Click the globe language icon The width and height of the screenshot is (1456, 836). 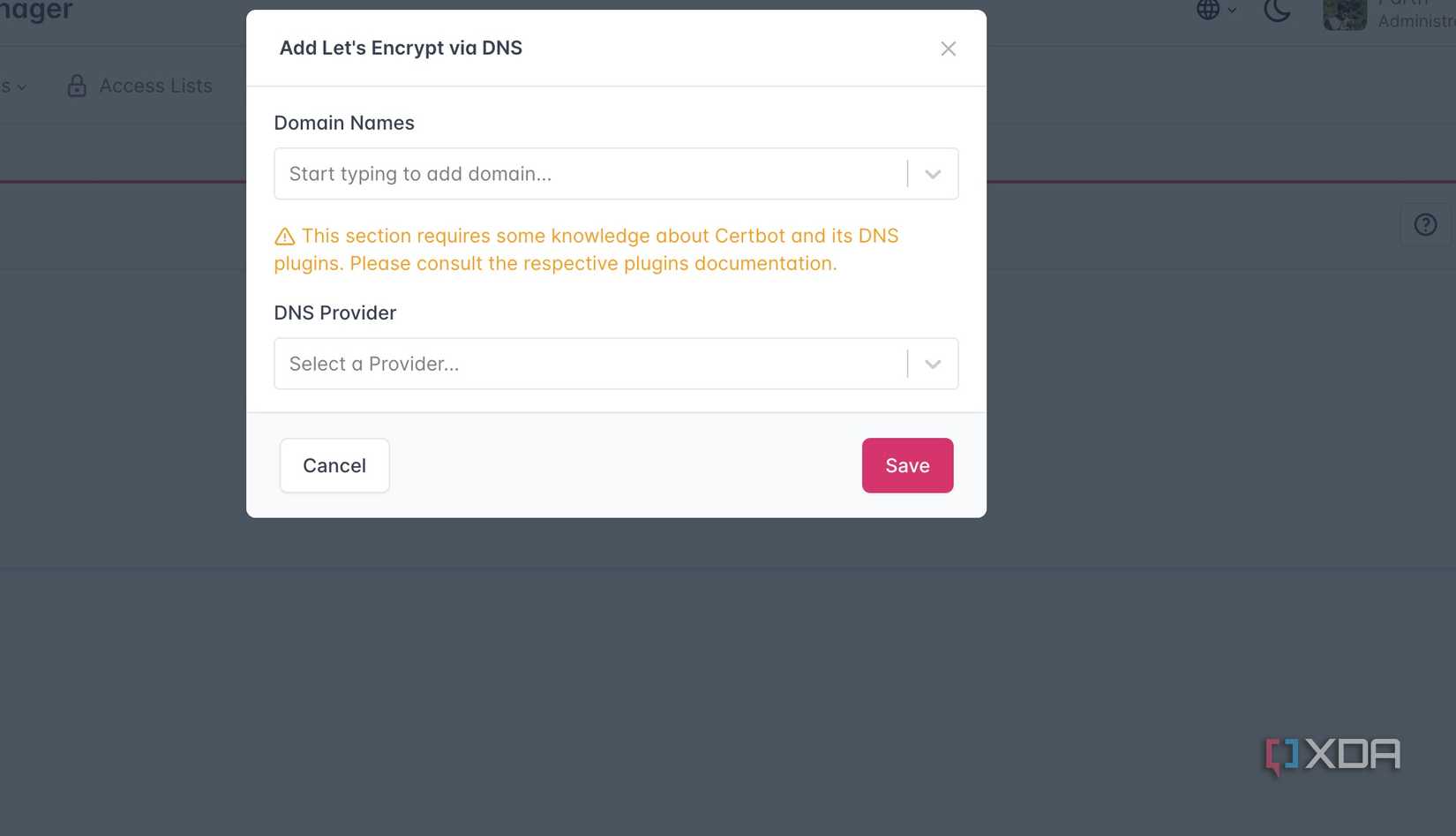click(x=1207, y=11)
